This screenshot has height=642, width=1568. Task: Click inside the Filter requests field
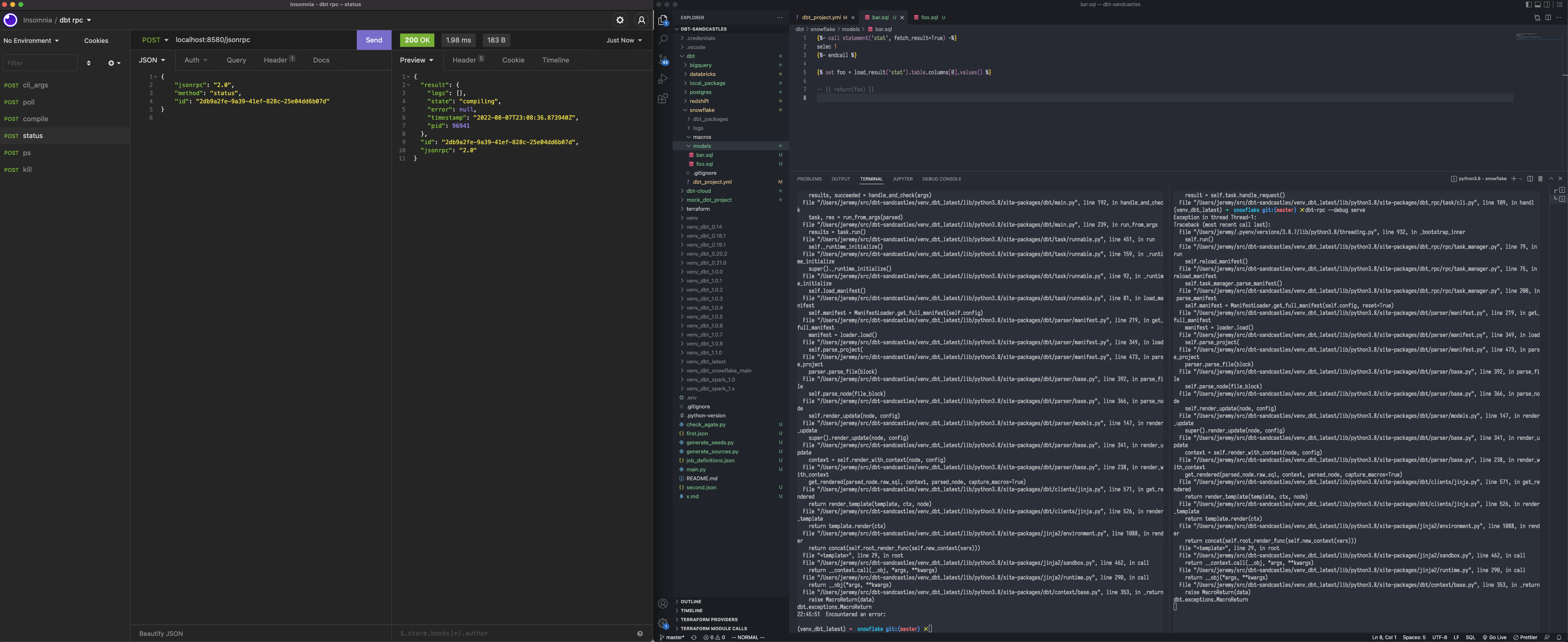click(x=40, y=62)
